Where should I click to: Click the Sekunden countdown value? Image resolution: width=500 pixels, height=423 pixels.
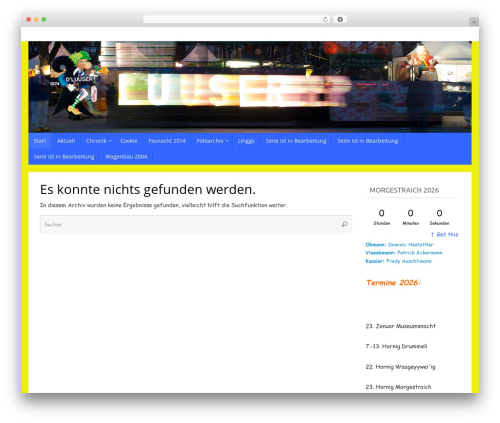click(x=439, y=213)
